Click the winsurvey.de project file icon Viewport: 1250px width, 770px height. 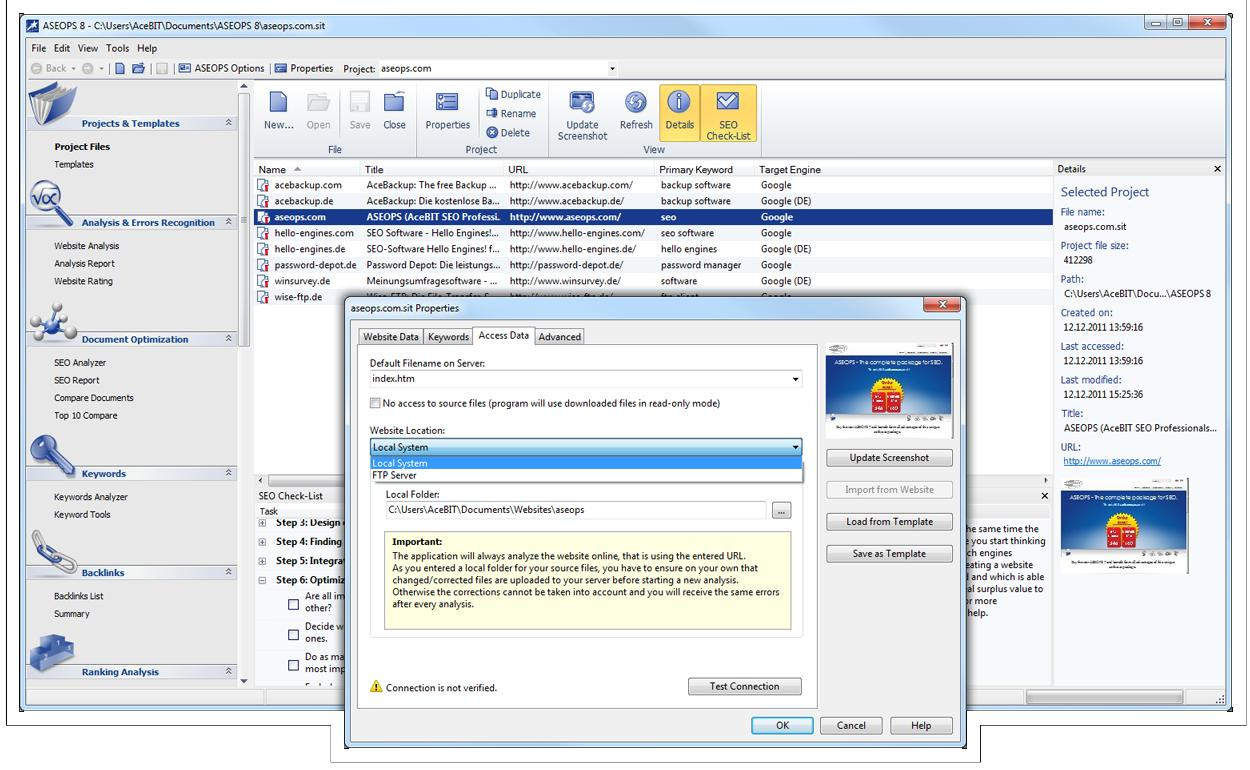click(x=264, y=281)
